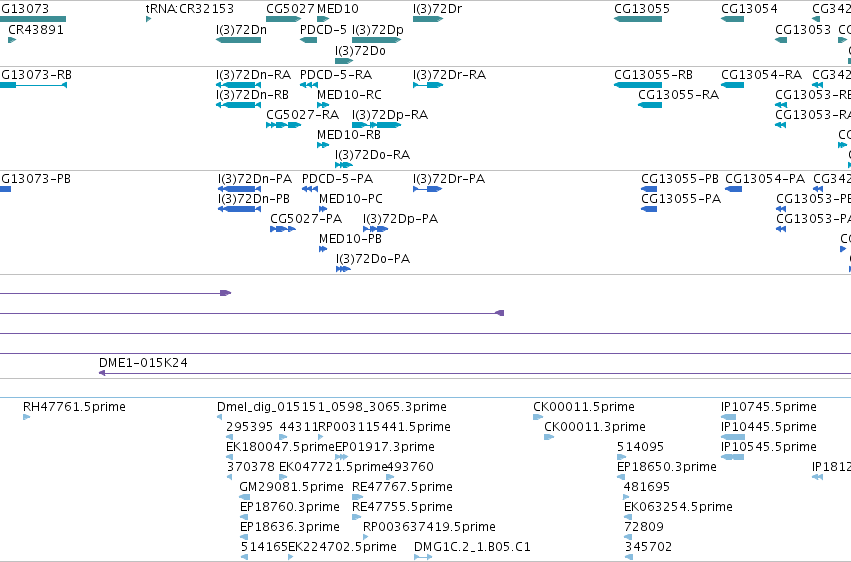Viewport: 851px width, 562px height.
Task: Click the MED10-RC transcript label
Action: [x=350, y=95]
